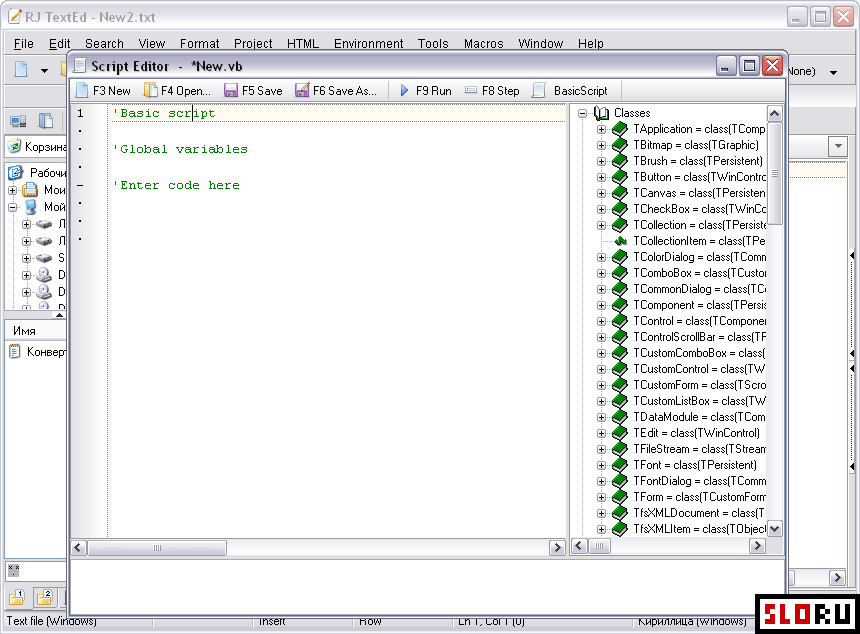Click the Конверт file icon in list
Image resolution: width=860 pixels, height=634 pixels.
pyautogui.click(x=15, y=352)
